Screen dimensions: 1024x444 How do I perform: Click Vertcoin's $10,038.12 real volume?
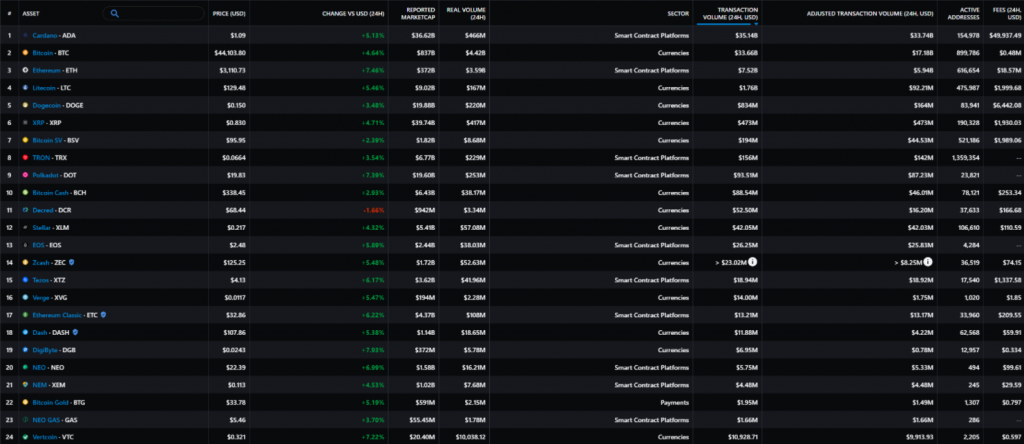point(469,437)
